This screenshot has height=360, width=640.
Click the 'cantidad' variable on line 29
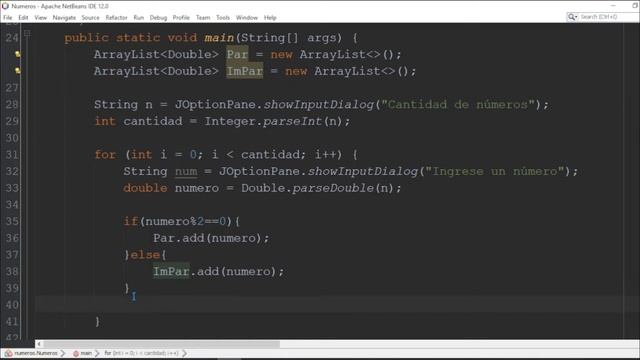pyautogui.click(x=153, y=121)
